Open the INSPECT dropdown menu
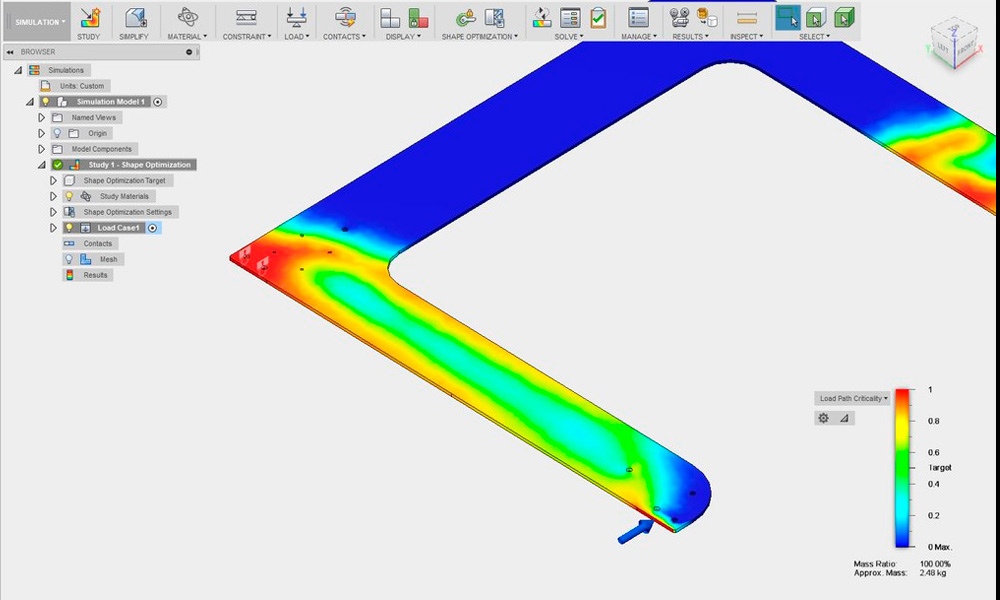 click(747, 36)
